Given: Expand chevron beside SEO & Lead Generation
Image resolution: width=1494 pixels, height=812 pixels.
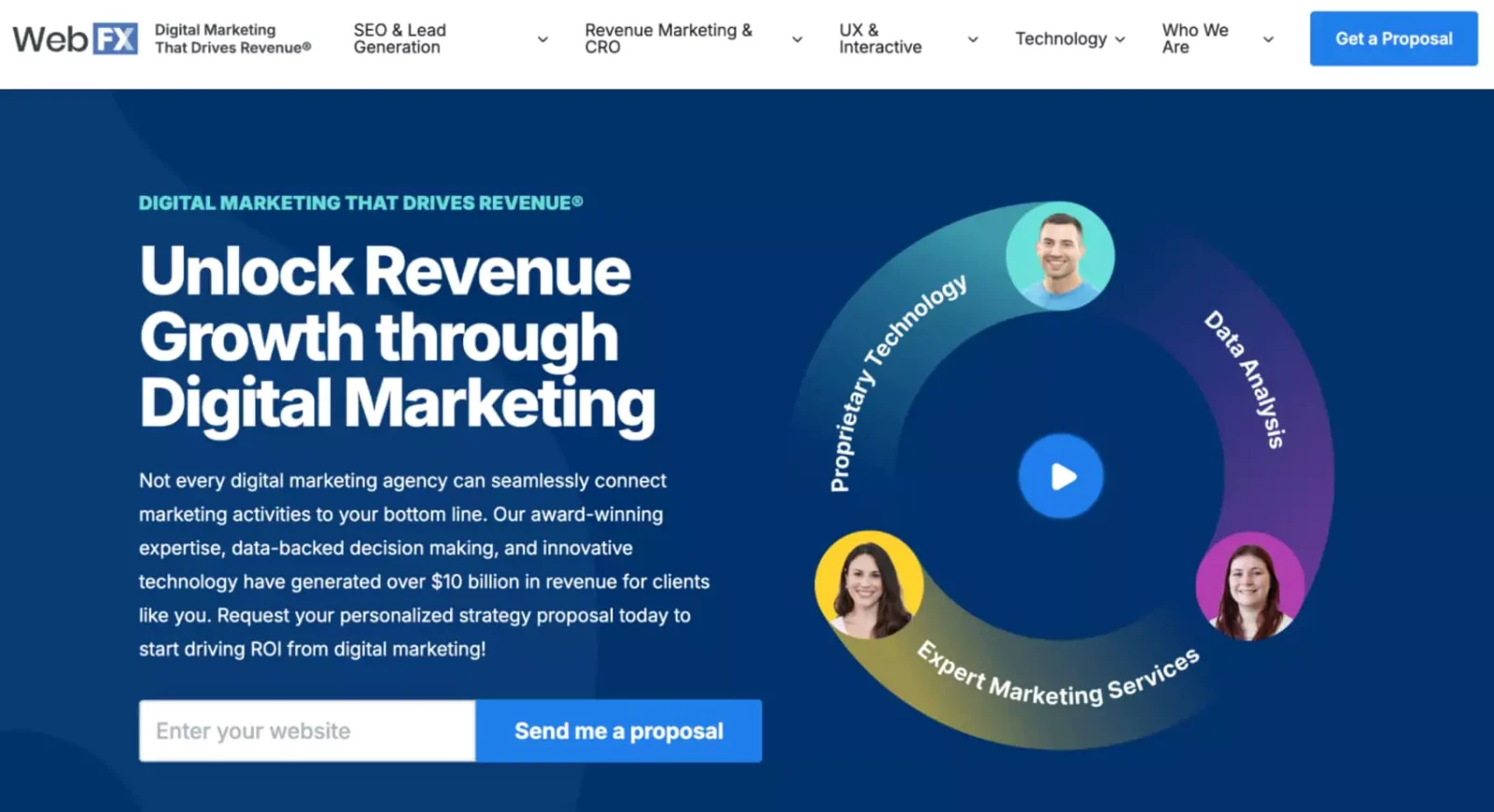Looking at the screenshot, I should (543, 39).
